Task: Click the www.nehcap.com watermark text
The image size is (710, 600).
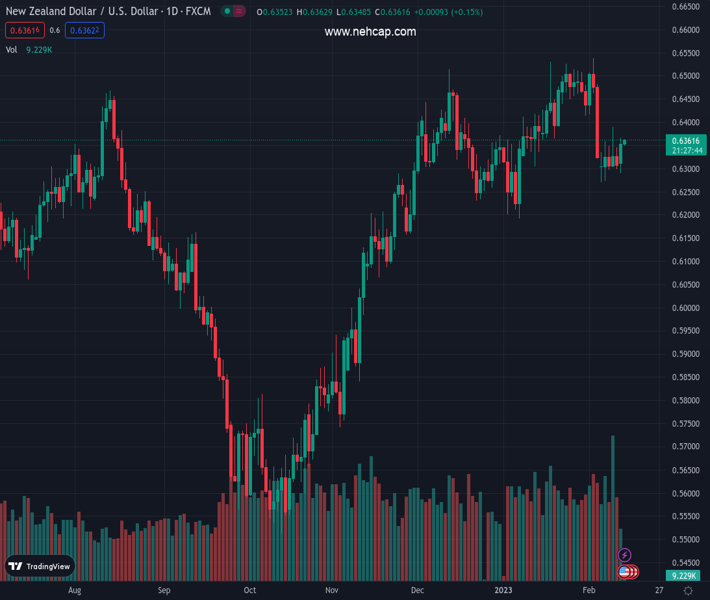Action: [x=370, y=32]
